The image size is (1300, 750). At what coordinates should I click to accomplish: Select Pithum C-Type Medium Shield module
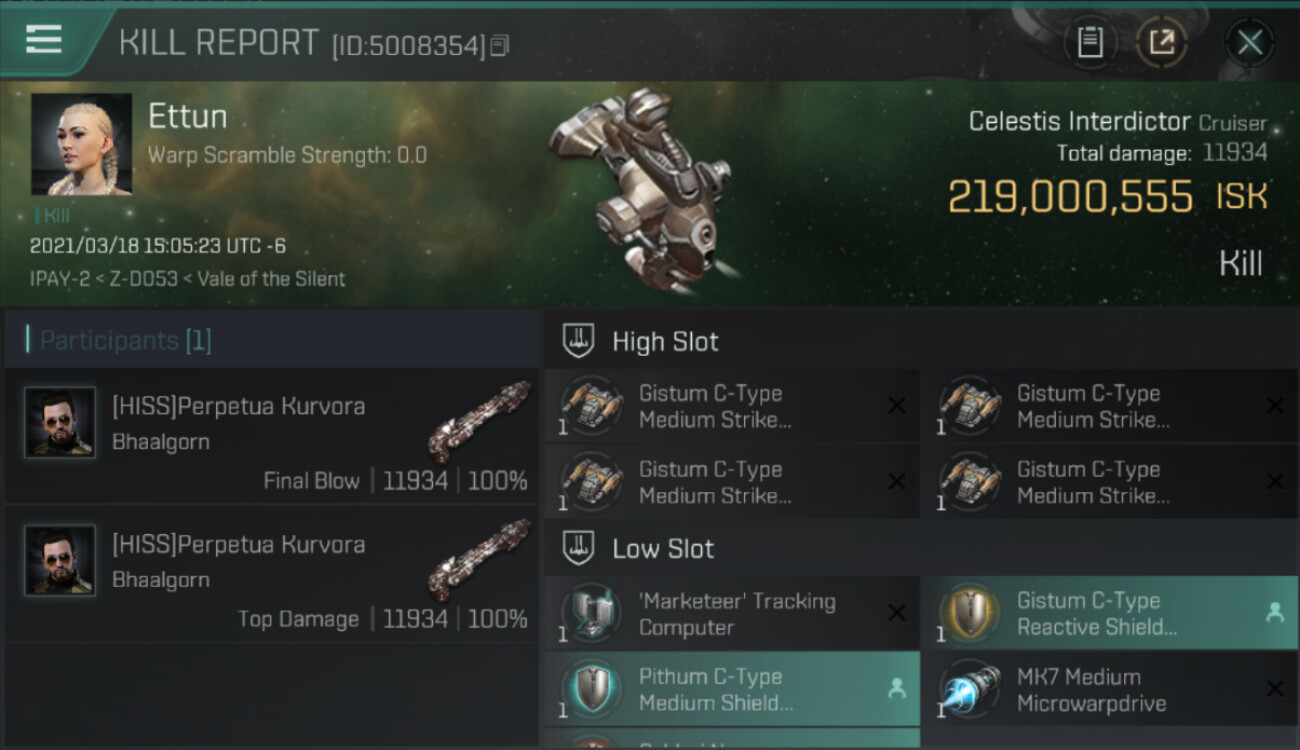click(732, 689)
